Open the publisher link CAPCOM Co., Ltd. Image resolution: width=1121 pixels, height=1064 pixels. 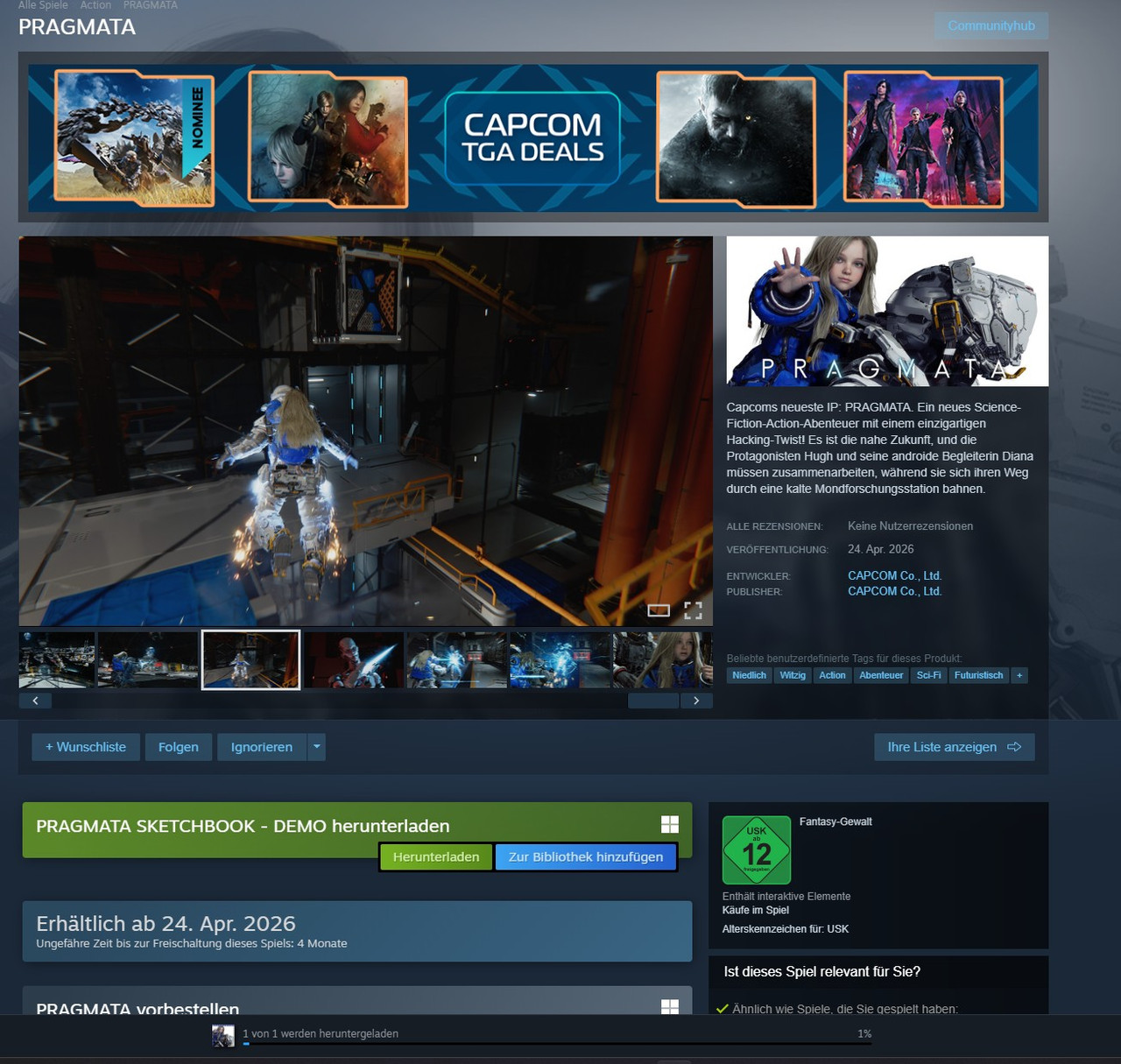click(894, 591)
